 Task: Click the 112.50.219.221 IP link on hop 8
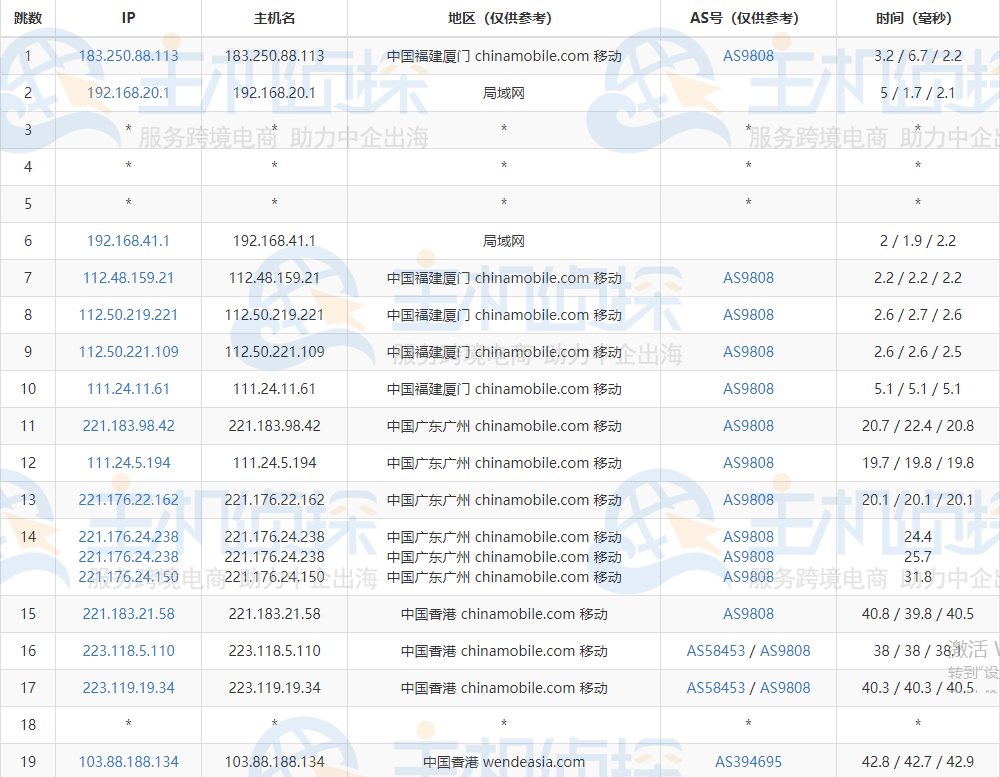click(x=128, y=315)
